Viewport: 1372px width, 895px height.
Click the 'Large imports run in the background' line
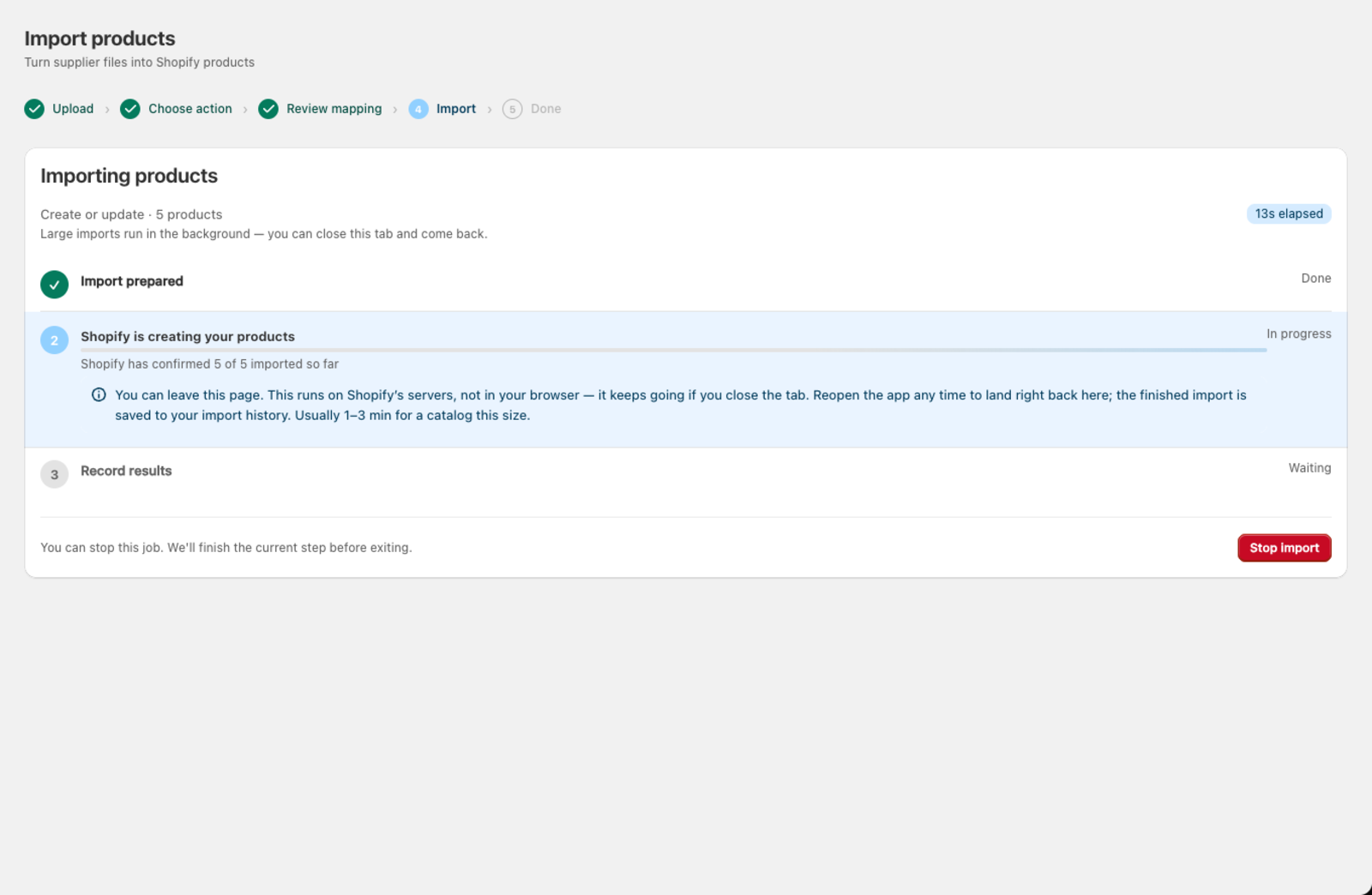pos(264,234)
